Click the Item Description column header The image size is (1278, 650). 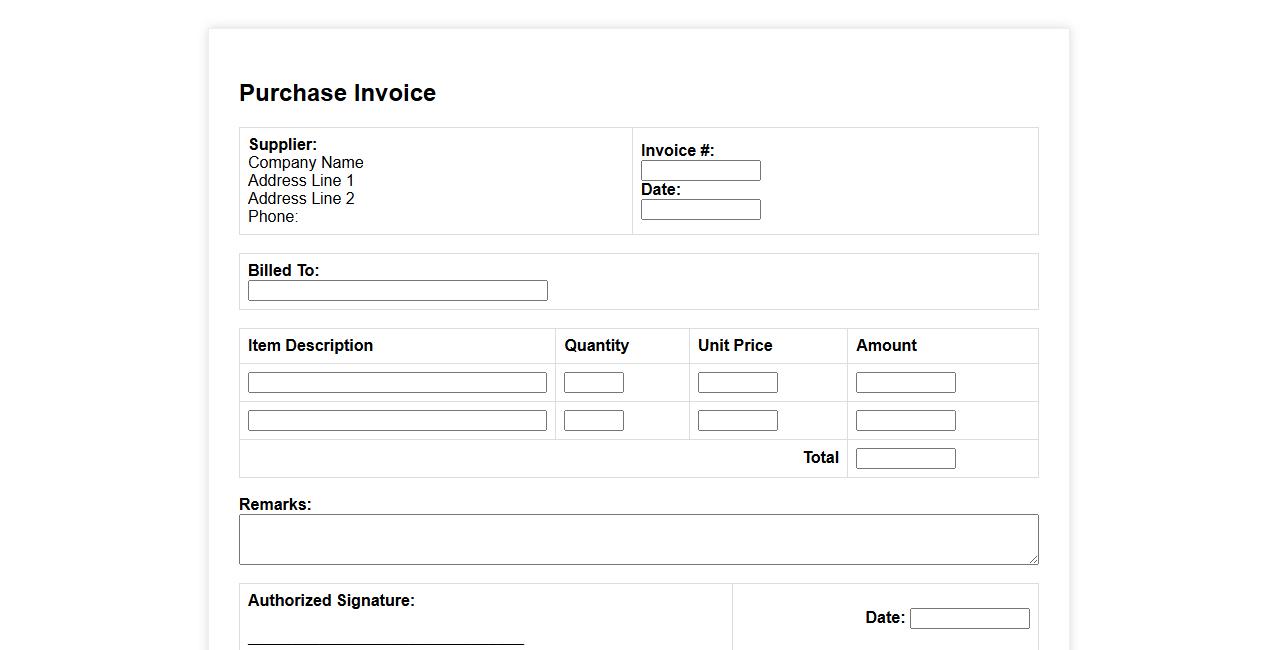click(x=310, y=346)
